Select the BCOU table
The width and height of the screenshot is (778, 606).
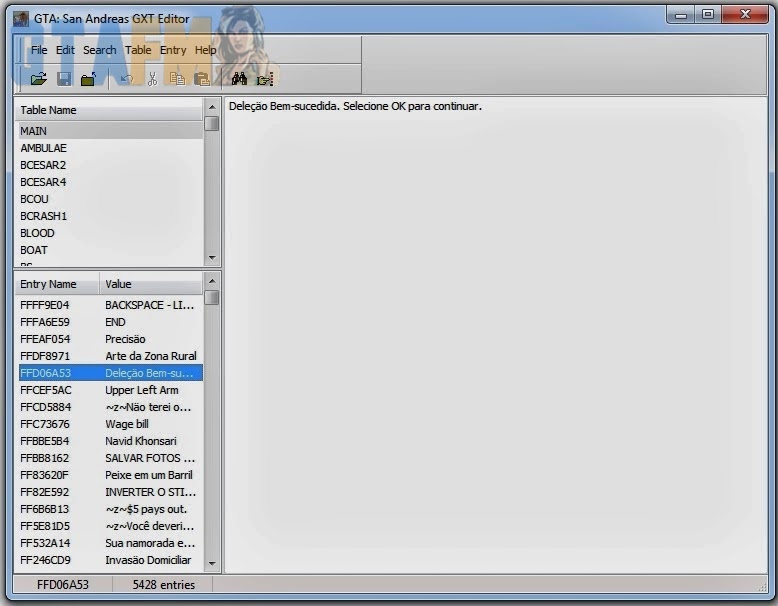[109, 199]
